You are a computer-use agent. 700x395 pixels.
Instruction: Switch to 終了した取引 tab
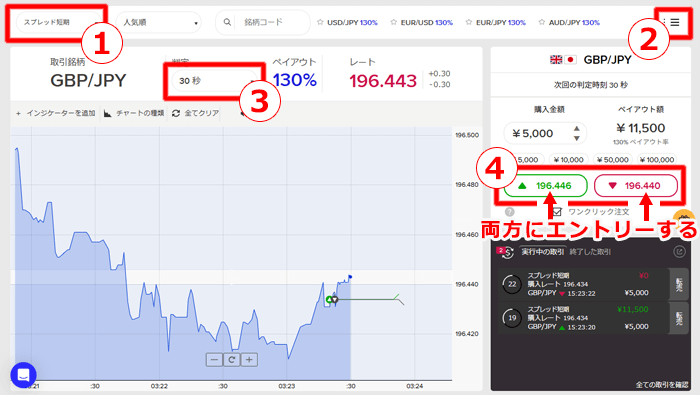590,252
